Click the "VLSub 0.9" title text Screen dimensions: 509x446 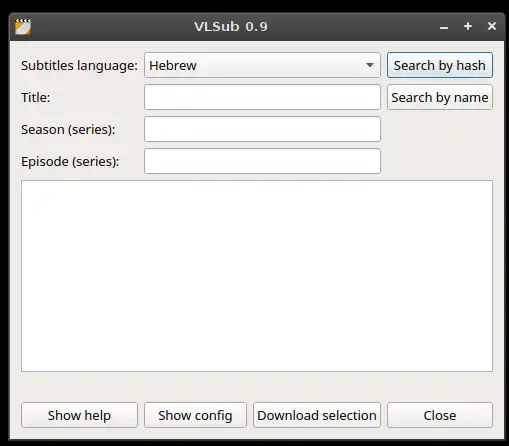click(231, 27)
